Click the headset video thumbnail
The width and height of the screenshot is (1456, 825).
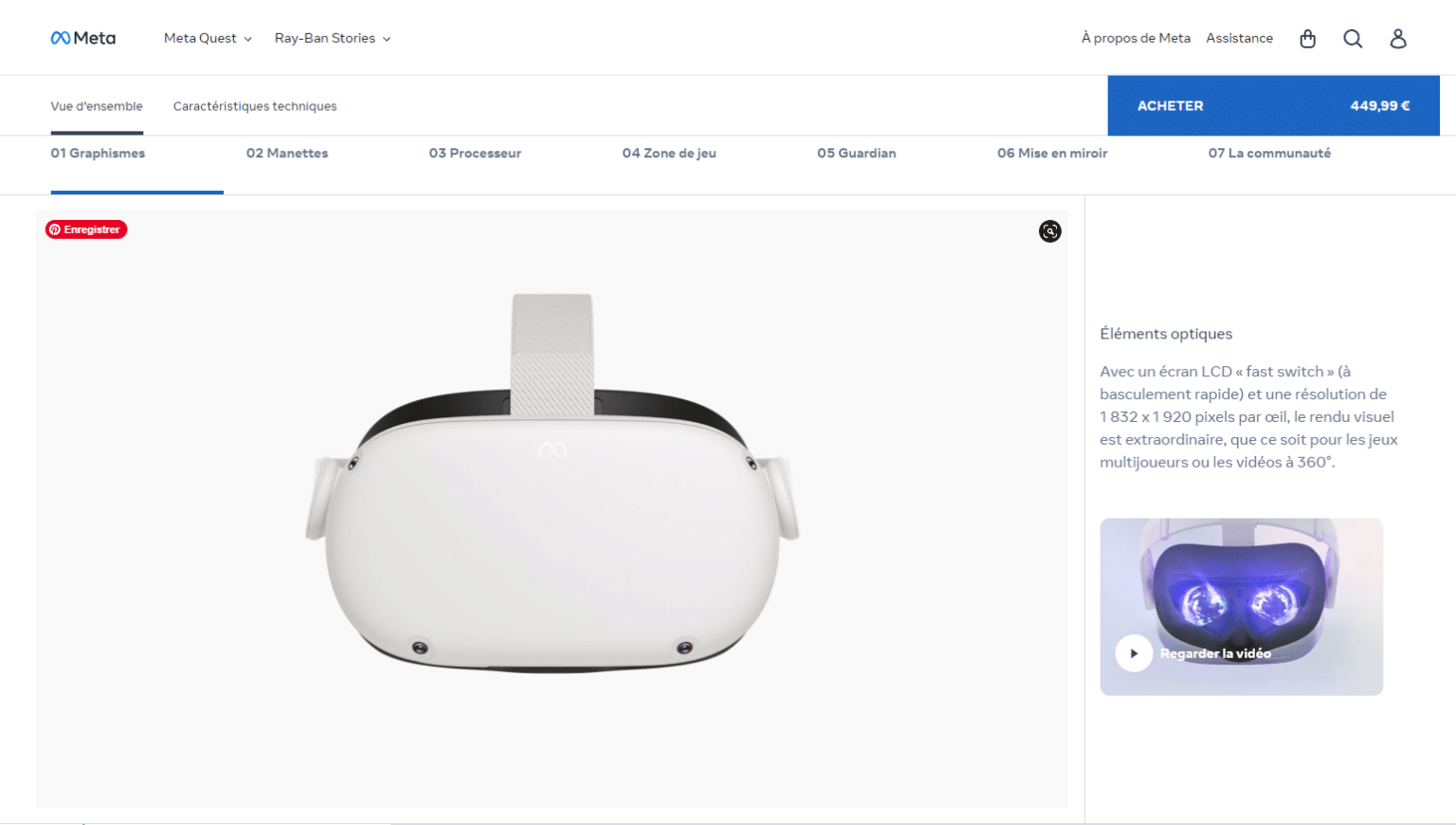click(x=1241, y=607)
